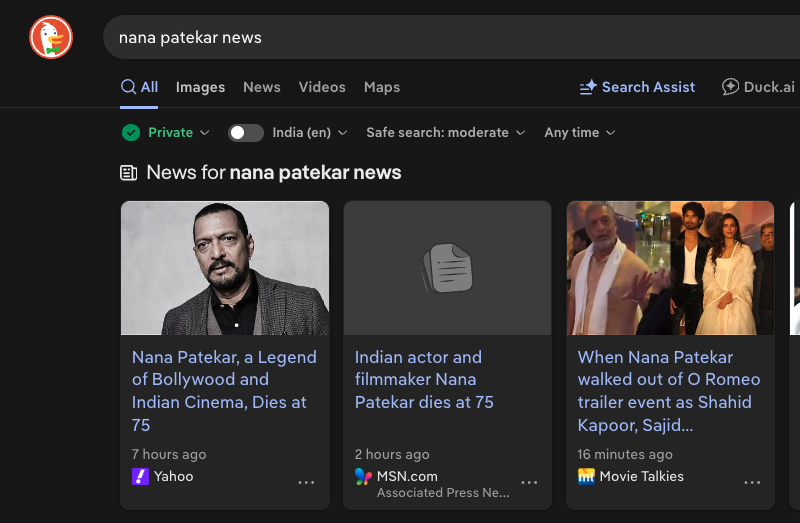Click the '2 hours ago' timestamp
The width and height of the screenshot is (800, 523).
(x=392, y=454)
